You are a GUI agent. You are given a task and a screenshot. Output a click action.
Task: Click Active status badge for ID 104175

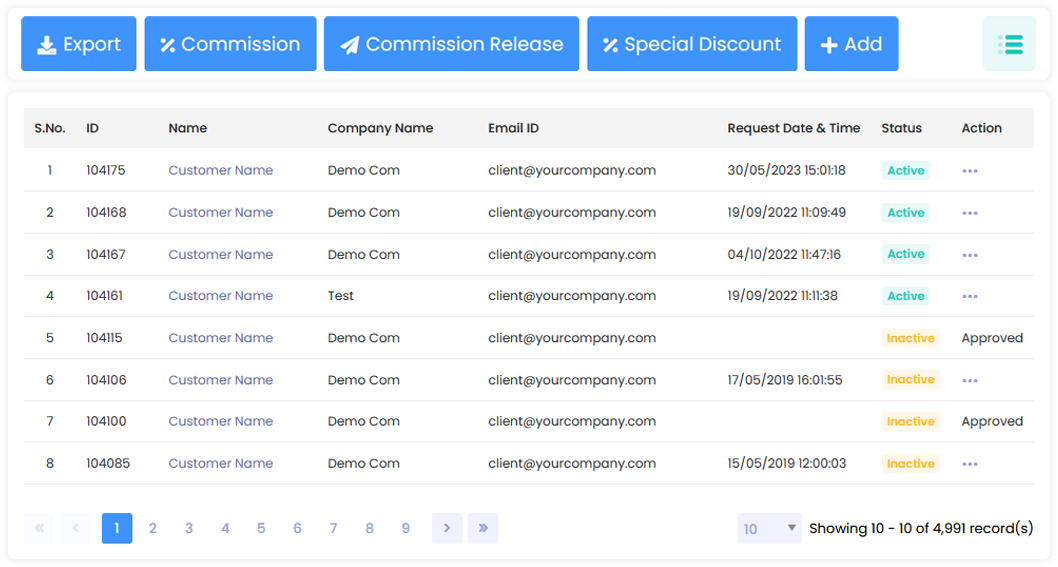tap(905, 171)
